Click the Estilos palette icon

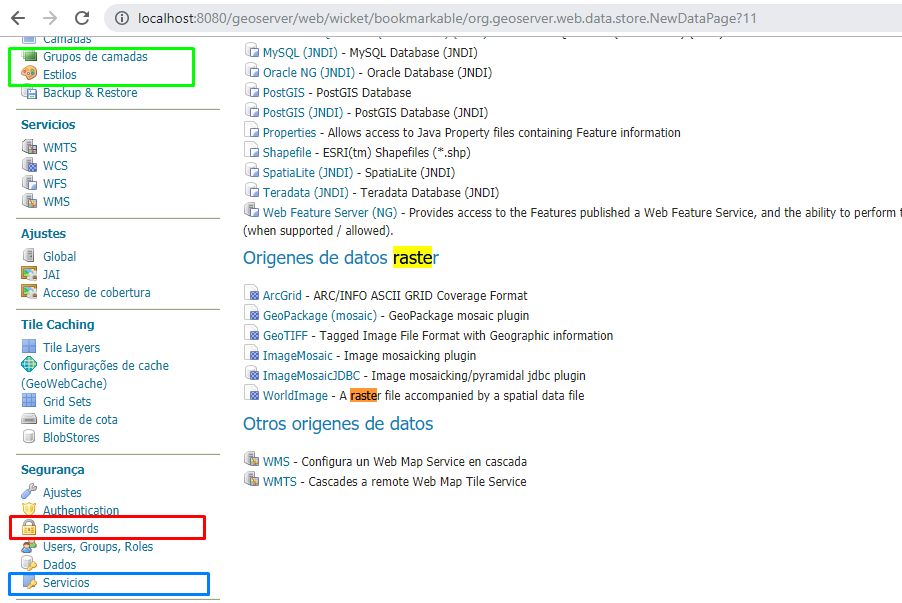click(29, 74)
